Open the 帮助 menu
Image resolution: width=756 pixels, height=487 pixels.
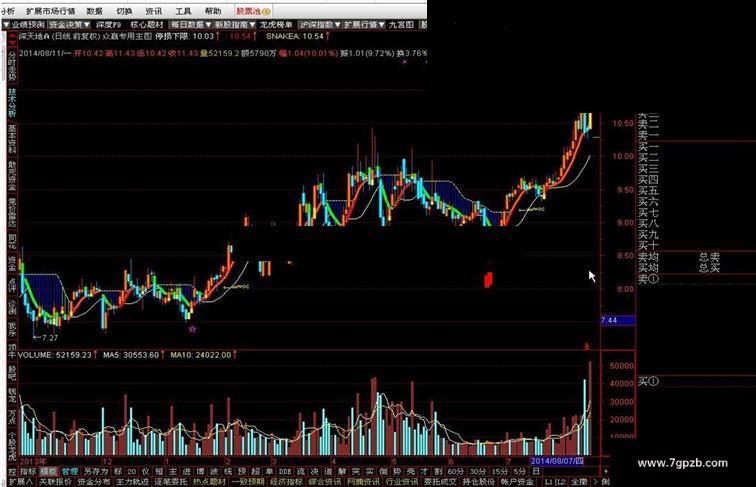(x=213, y=11)
